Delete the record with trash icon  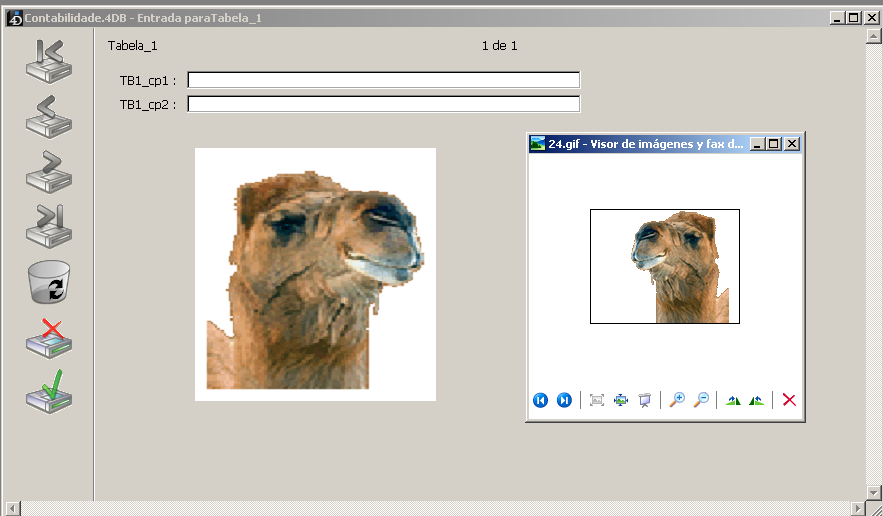click(x=48, y=282)
